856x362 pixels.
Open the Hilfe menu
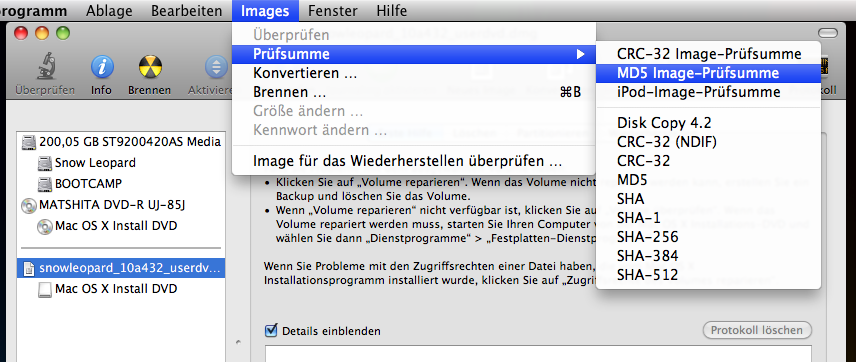point(391,11)
